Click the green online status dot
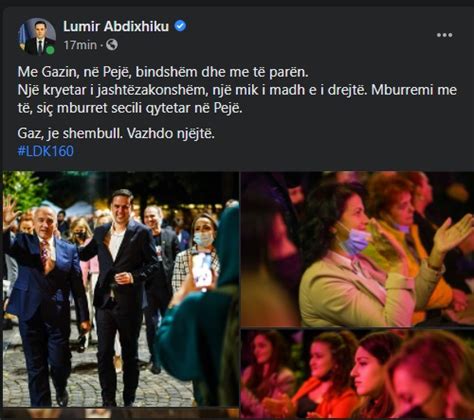 tap(50, 50)
